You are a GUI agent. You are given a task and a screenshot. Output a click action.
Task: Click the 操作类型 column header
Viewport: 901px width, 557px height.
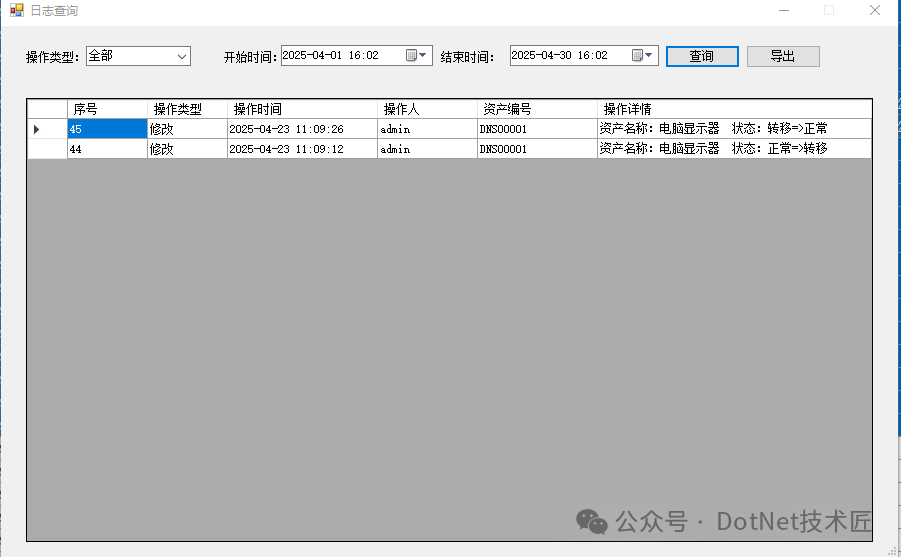point(187,109)
